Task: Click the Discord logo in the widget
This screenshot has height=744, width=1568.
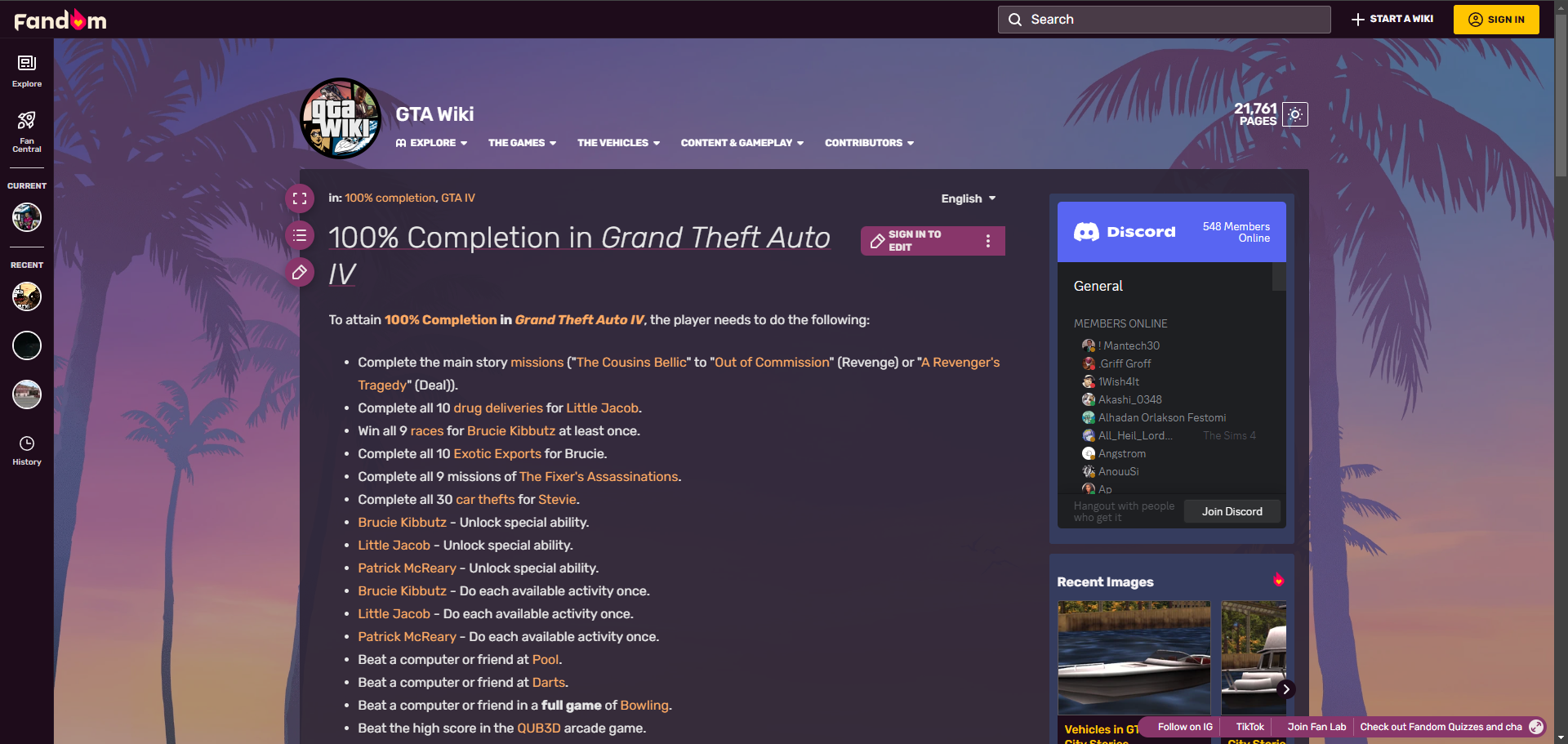Action: [x=1125, y=232]
